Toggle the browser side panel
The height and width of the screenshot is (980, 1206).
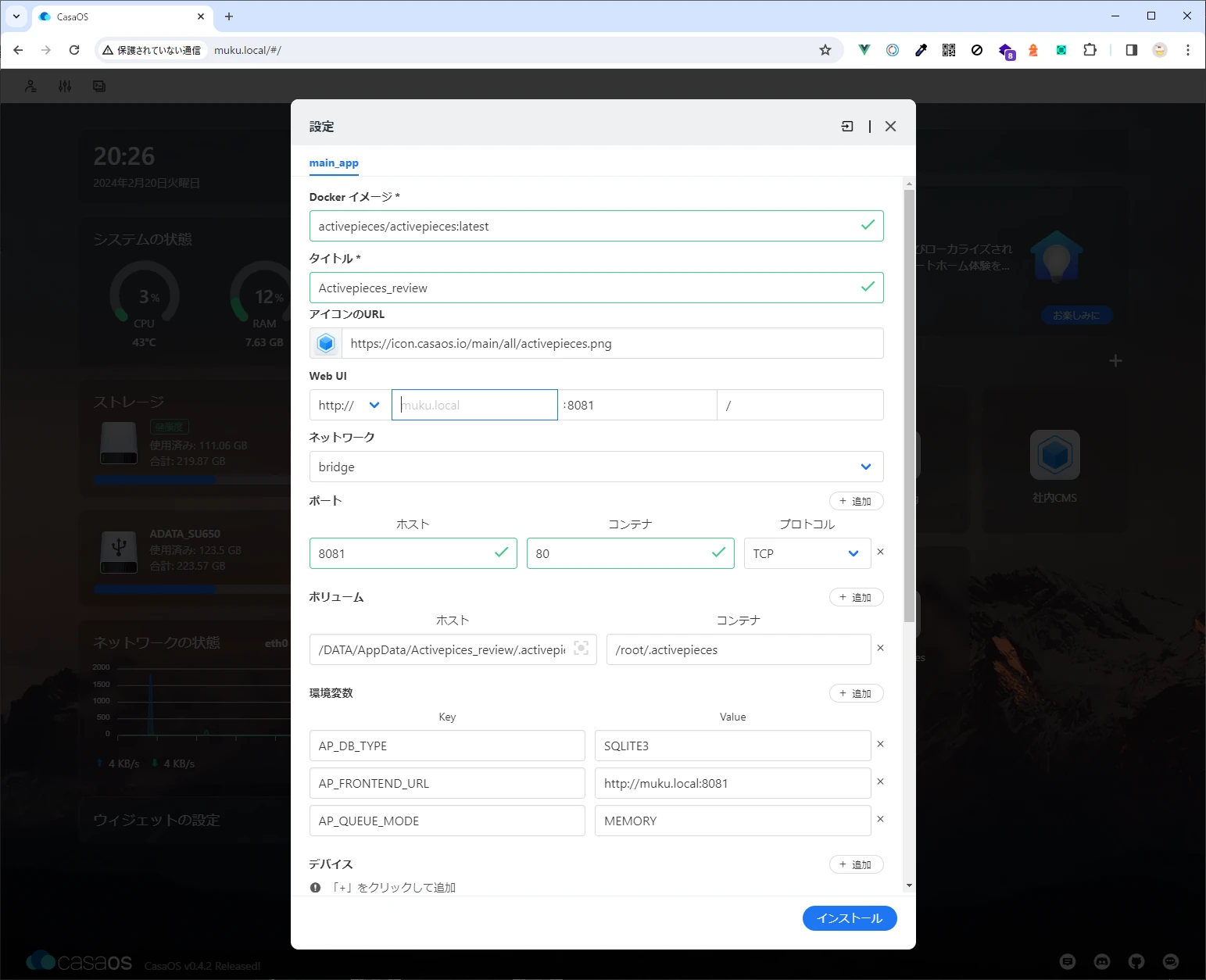pos(1131,50)
